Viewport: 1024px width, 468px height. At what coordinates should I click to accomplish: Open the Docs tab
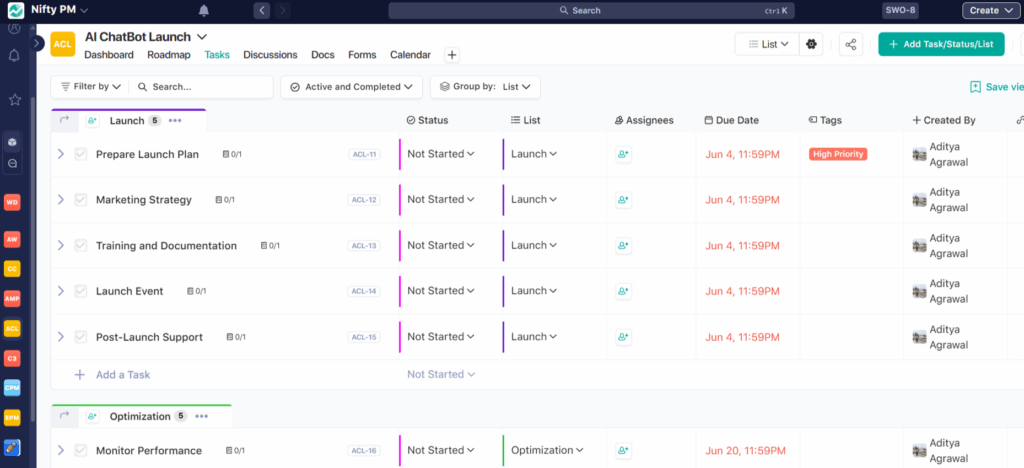(323, 55)
